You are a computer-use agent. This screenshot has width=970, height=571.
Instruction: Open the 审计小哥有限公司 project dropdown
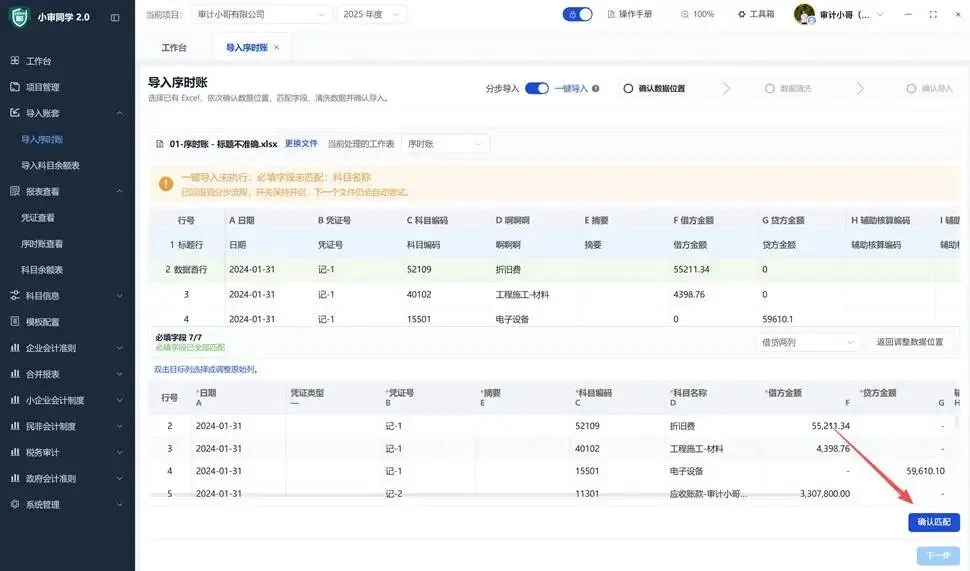[261, 14]
